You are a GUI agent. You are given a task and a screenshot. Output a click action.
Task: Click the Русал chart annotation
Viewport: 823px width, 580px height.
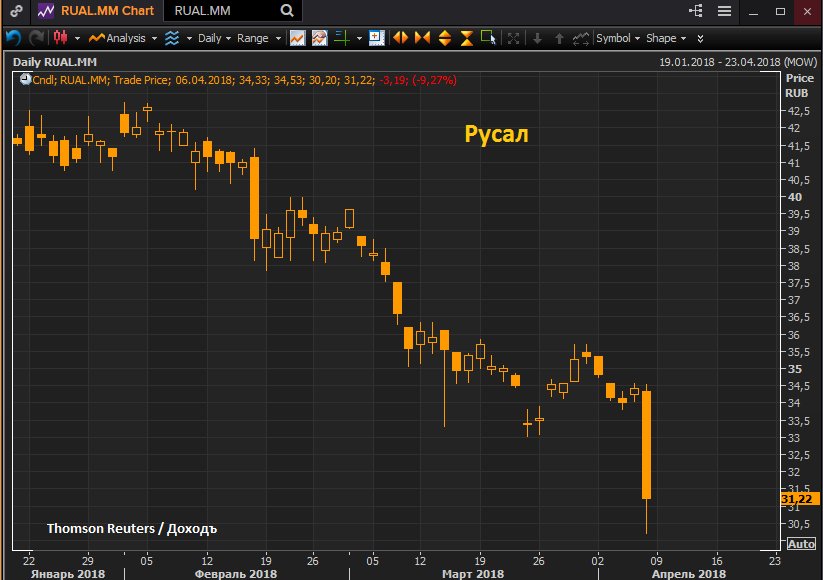point(496,134)
